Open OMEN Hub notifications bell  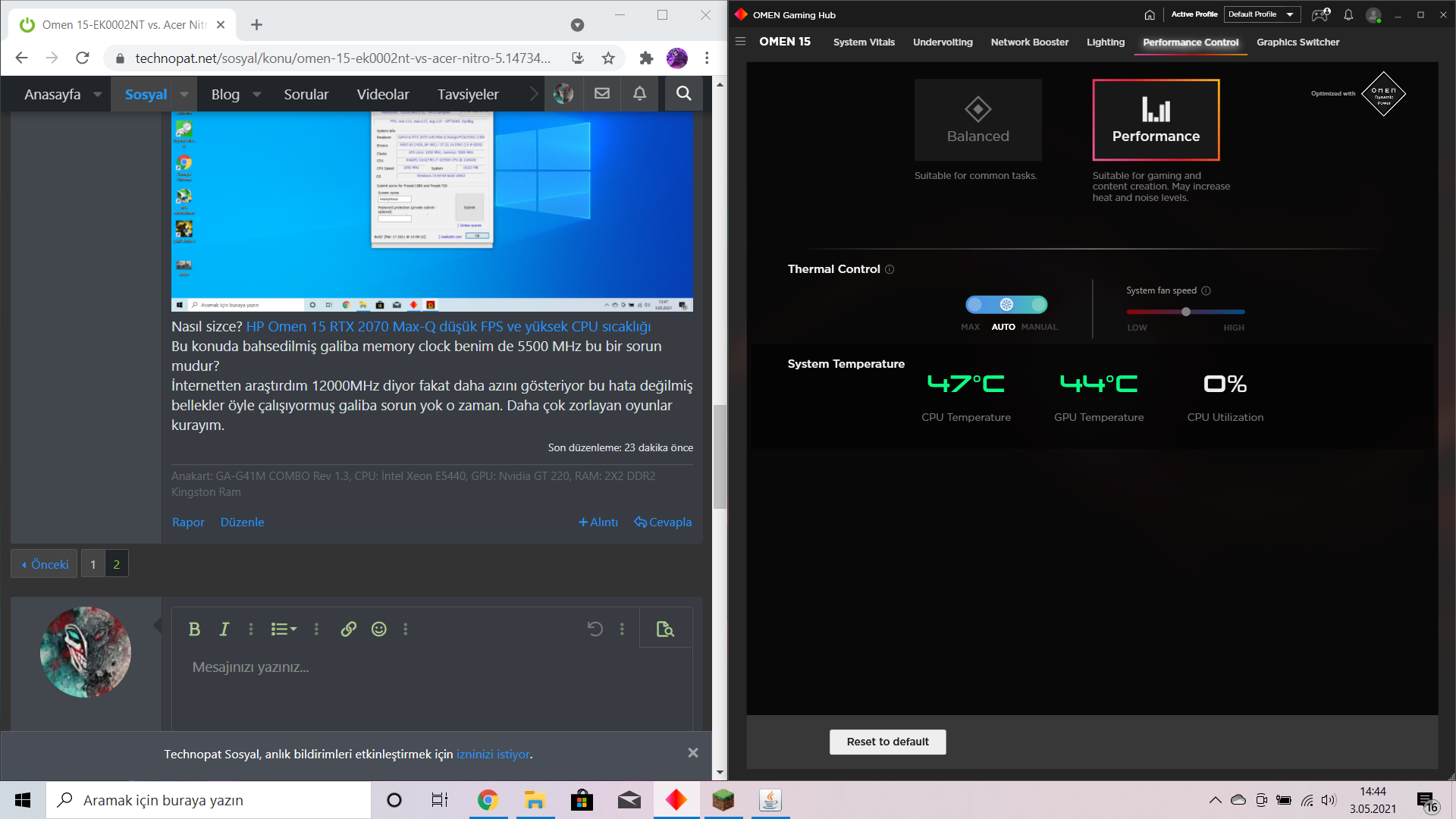1348,15
